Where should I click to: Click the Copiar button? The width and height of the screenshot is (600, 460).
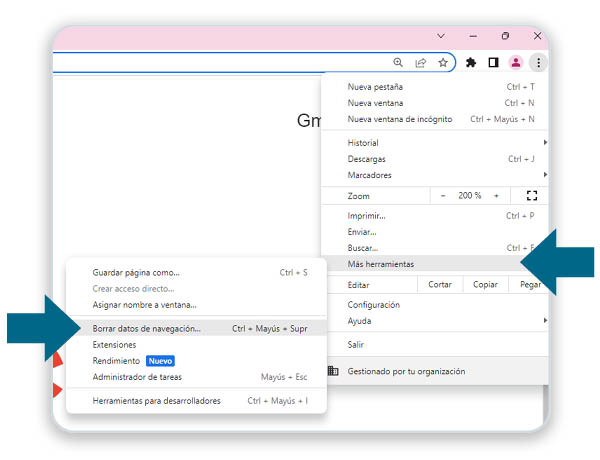click(485, 285)
